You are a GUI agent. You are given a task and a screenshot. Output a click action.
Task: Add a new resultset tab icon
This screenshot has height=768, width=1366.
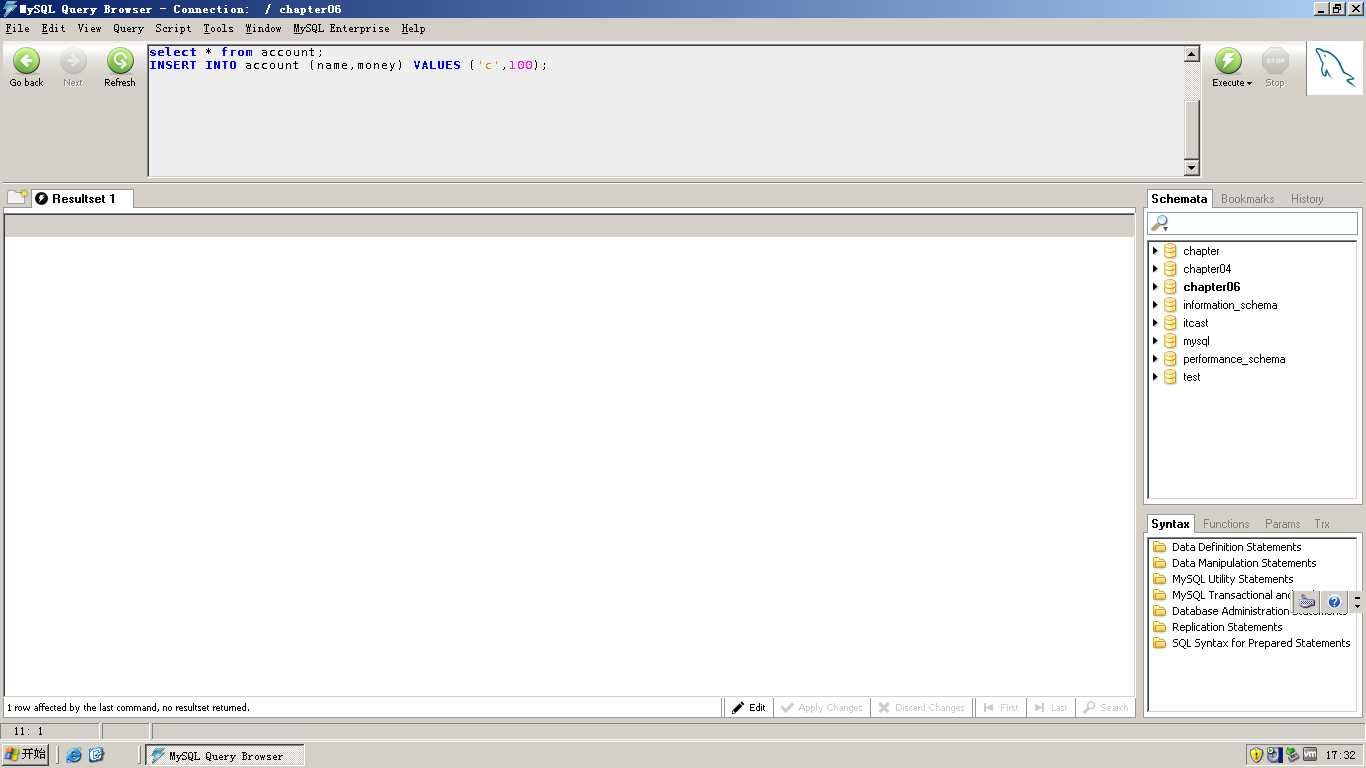[x=18, y=197]
